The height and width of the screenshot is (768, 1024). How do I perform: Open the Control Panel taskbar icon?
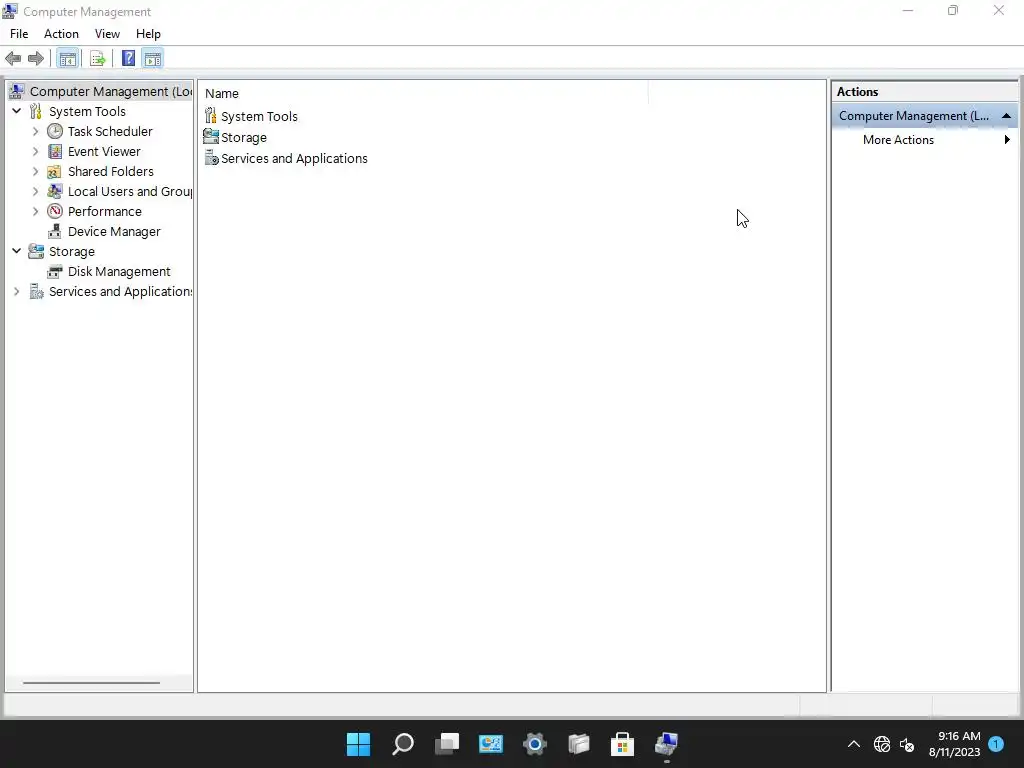490,744
